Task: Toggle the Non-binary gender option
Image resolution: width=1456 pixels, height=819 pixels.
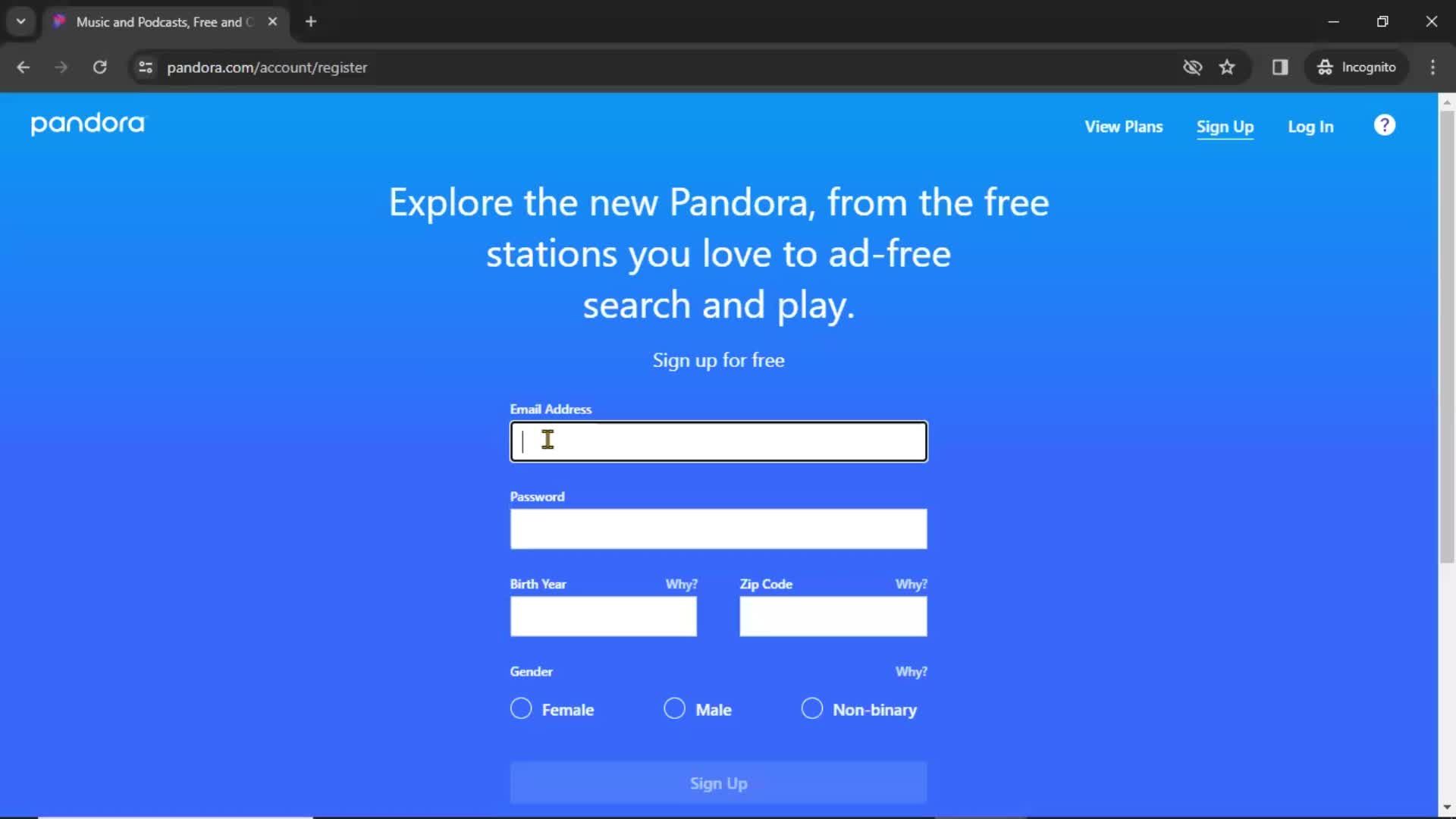Action: 811,709
